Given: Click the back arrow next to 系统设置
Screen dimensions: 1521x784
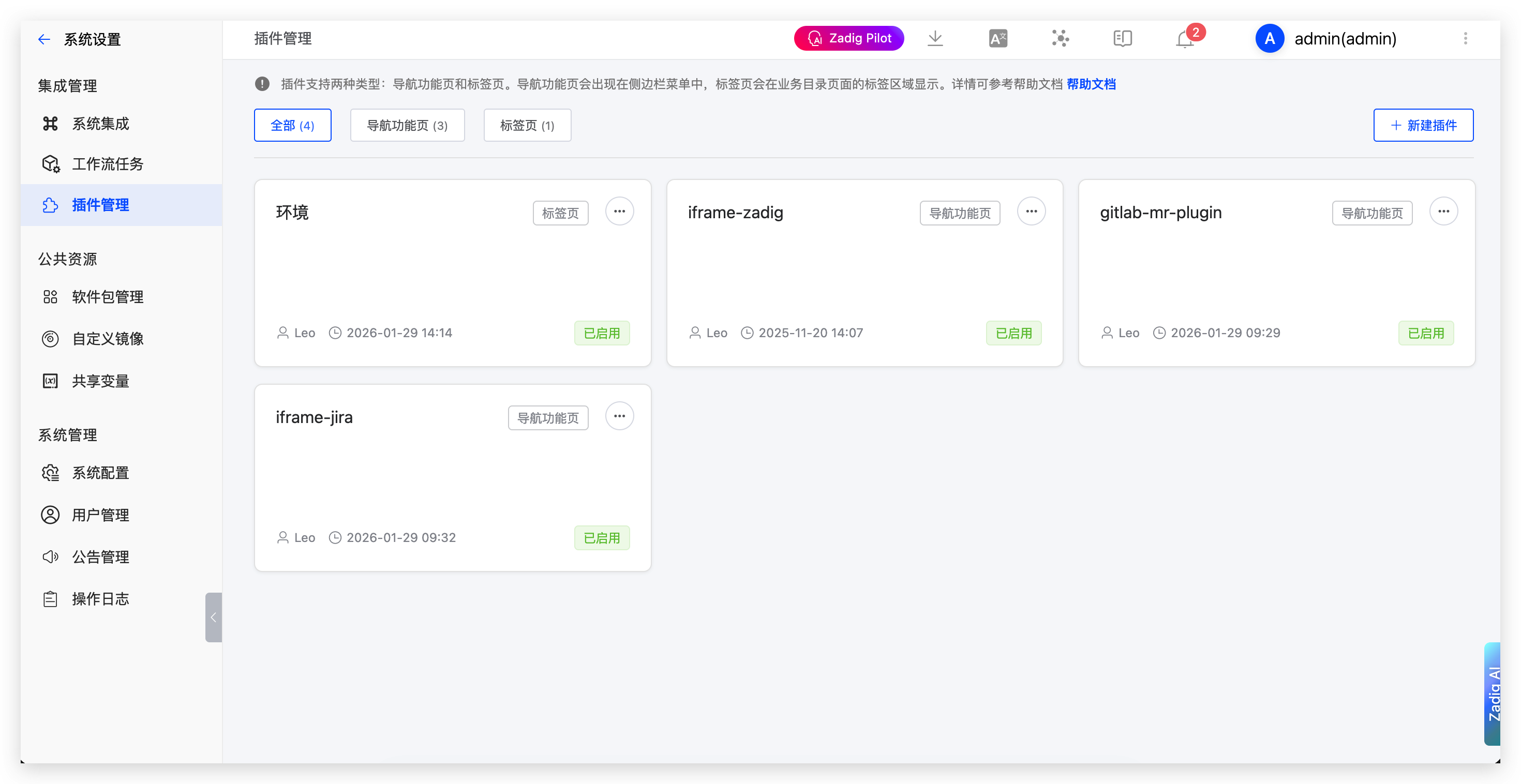Looking at the screenshot, I should [x=44, y=39].
